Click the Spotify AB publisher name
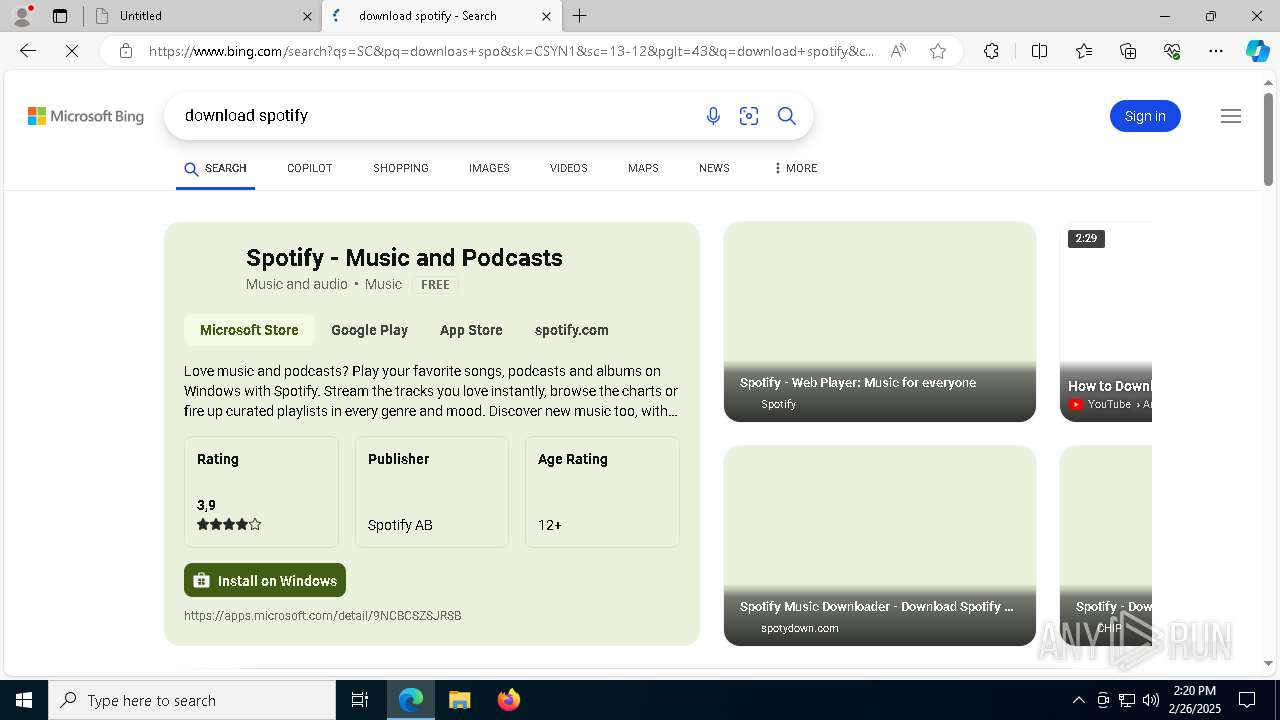The width and height of the screenshot is (1280, 720). pos(400,525)
